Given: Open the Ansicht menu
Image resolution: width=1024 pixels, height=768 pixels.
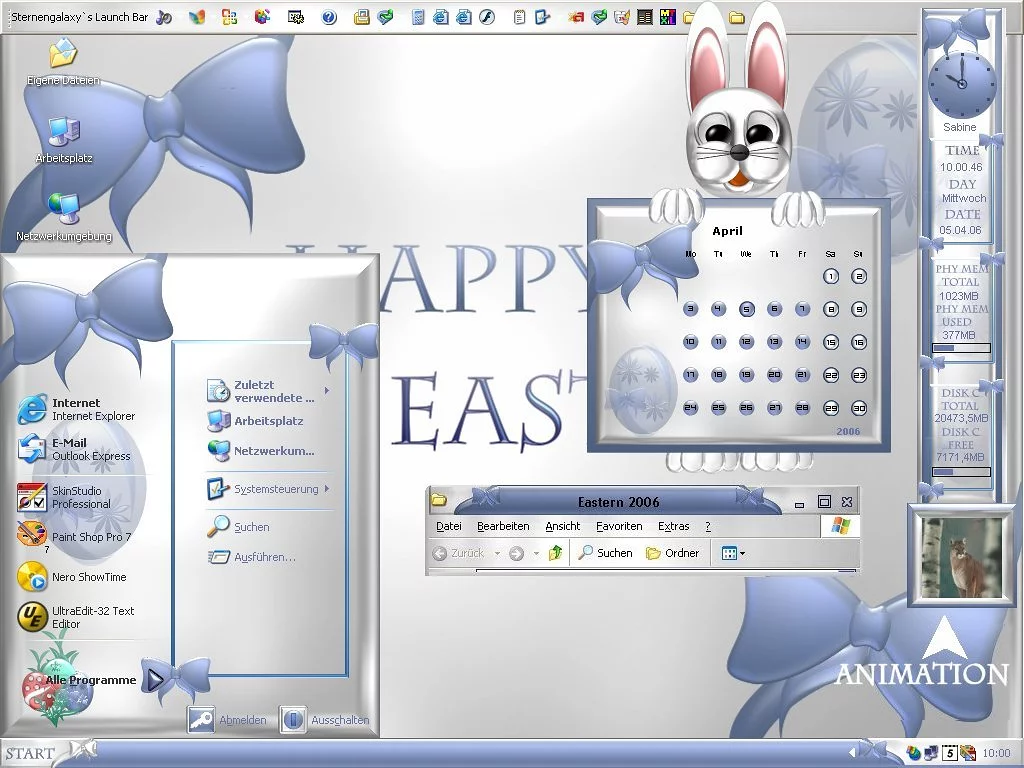Looking at the screenshot, I should tap(562, 526).
